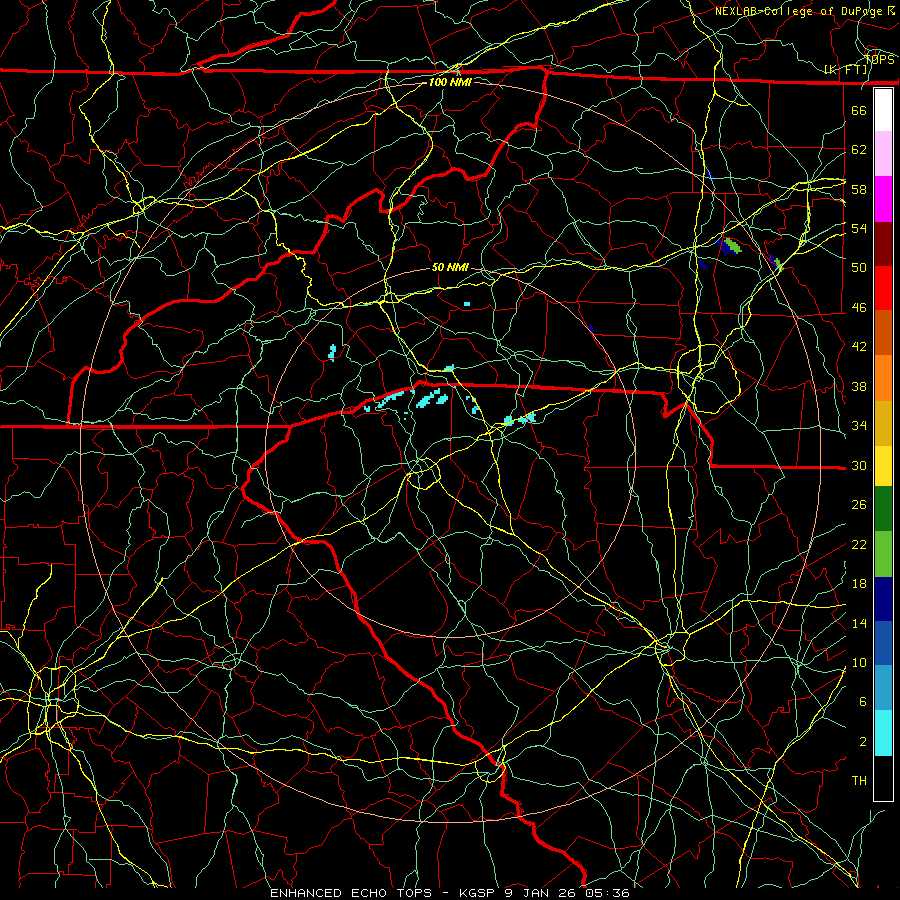Click the 'ENHANCED ECHO TOPS' product title
The image size is (900, 900).
pos(351,893)
